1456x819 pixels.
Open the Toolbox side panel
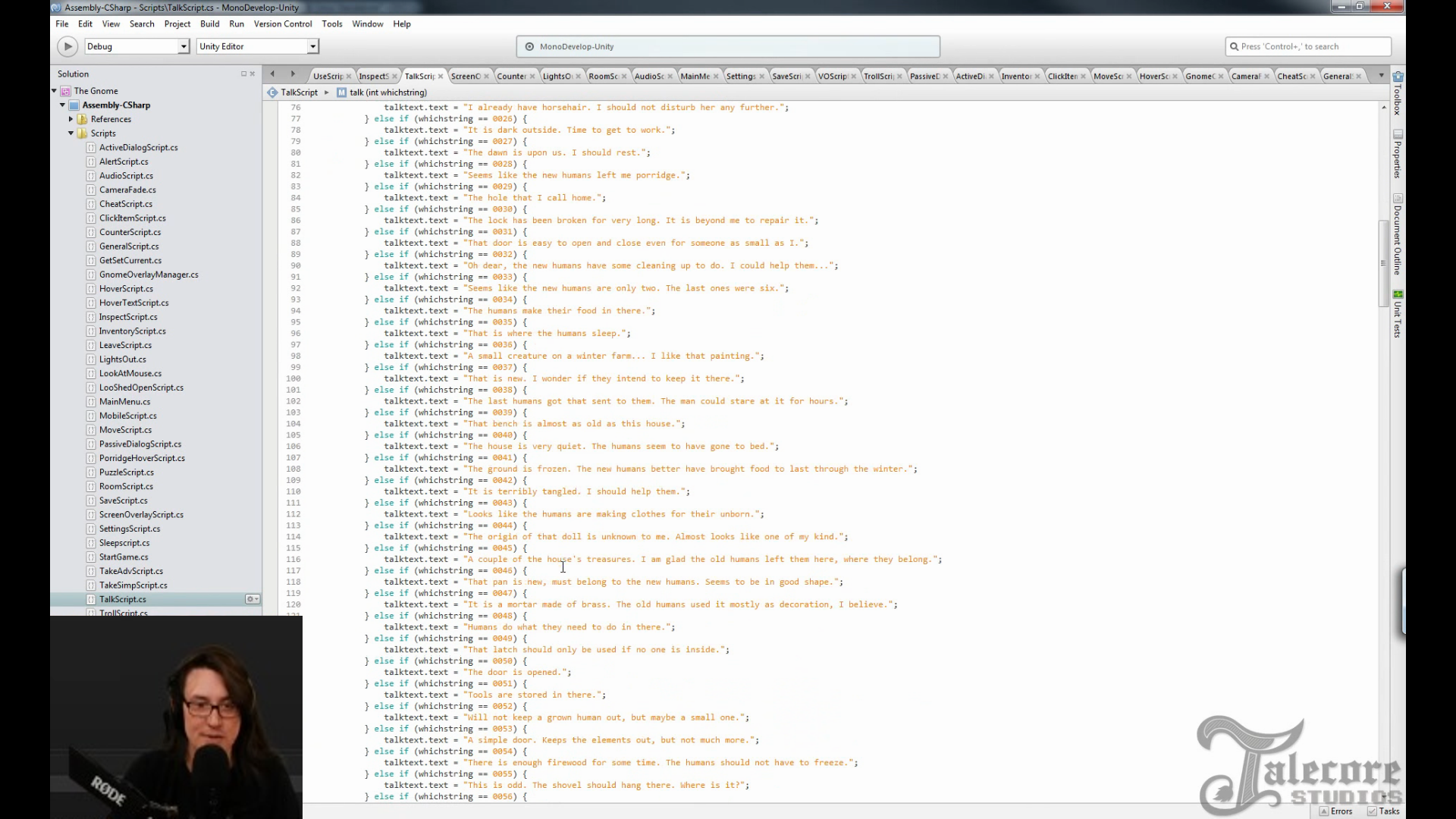1398,93
